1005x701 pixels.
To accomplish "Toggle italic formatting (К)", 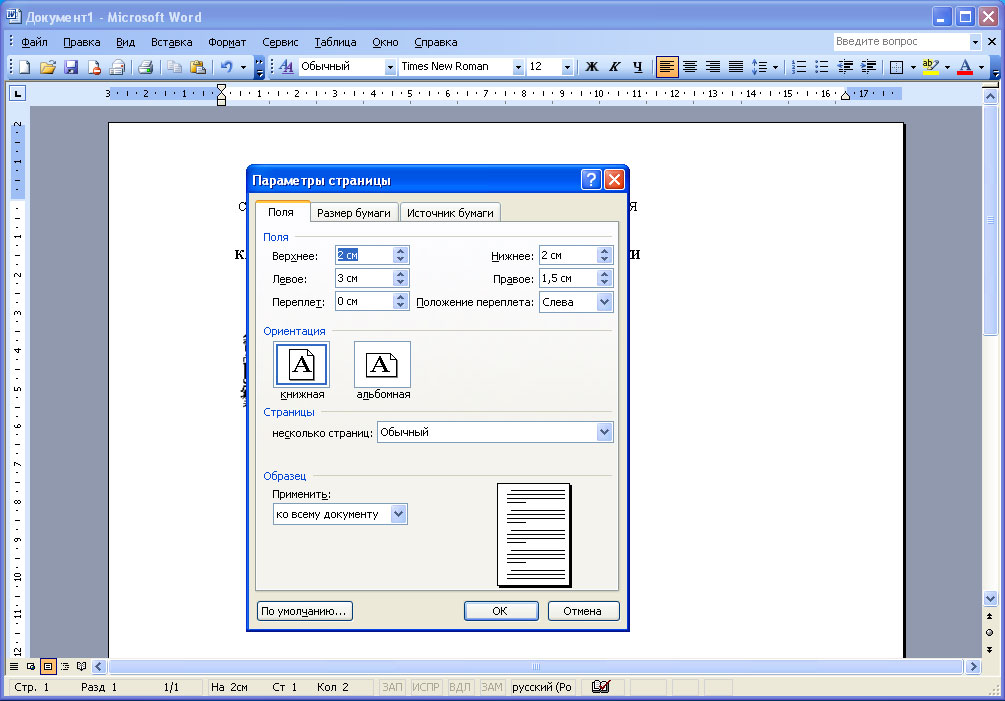I will pyautogui.click(x=615, y=67).
